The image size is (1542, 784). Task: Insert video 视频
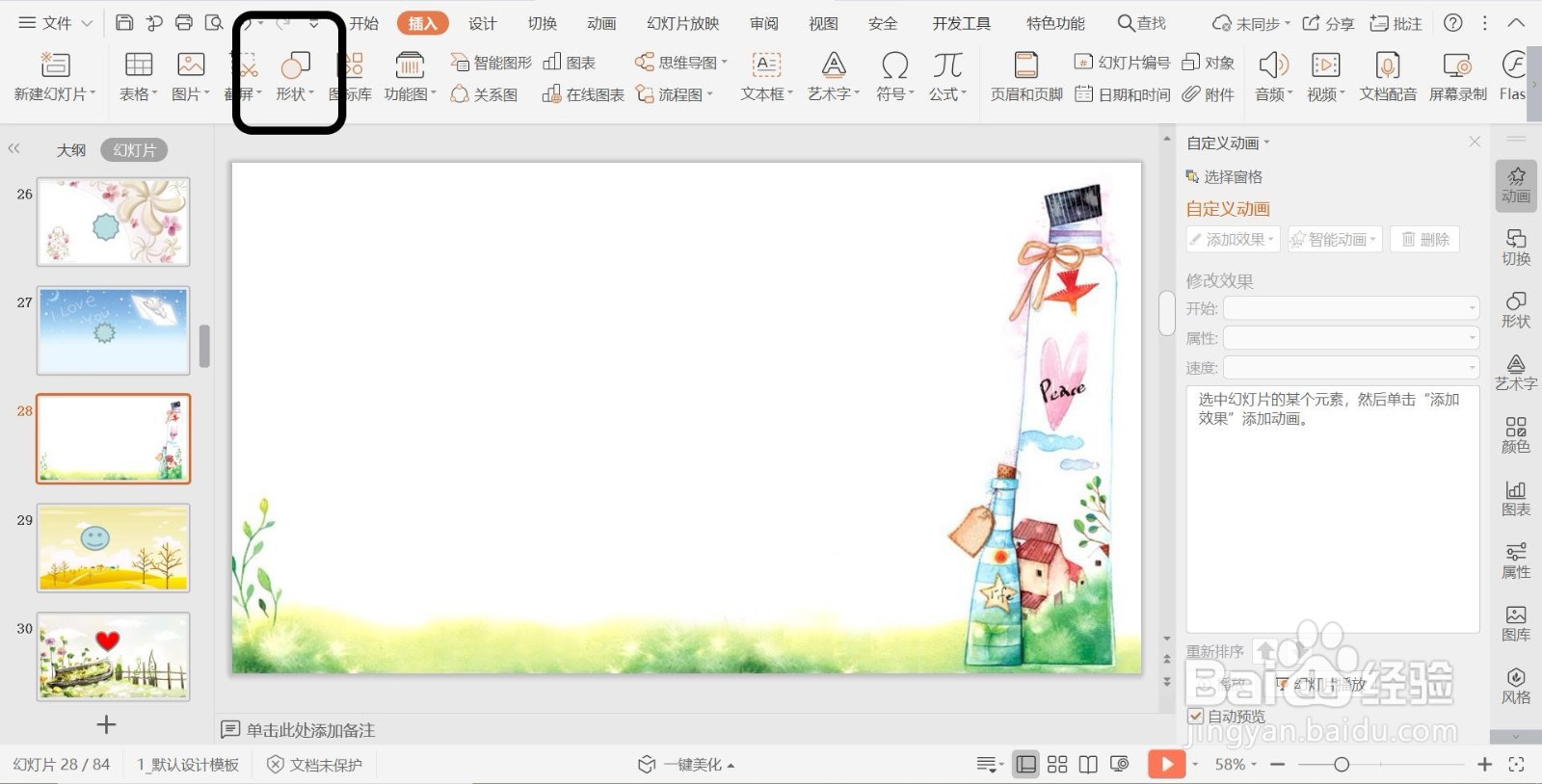point(1325,77)
